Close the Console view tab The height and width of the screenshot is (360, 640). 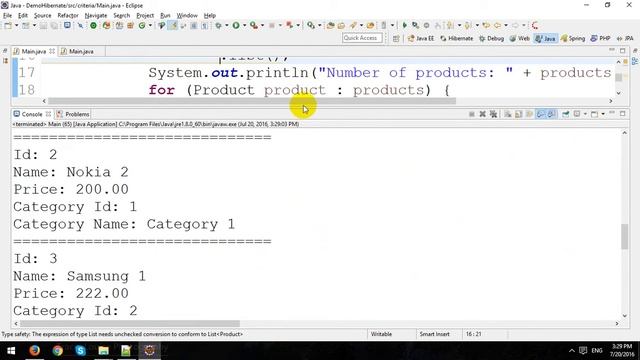[x=48, y=114]
